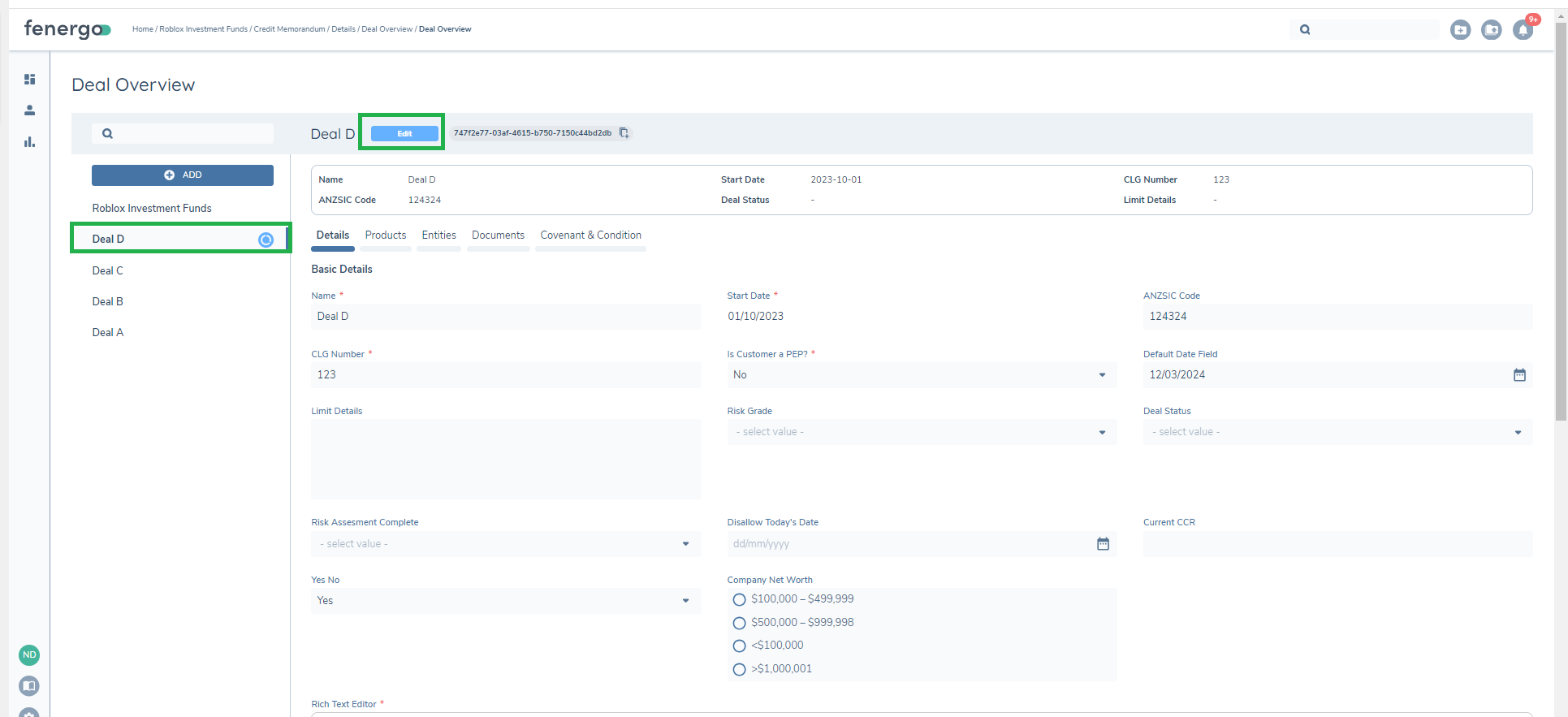The height and width of the screenshot is (717, 1568).
Task: Click the ND user avatar
Action: point(29,654)
